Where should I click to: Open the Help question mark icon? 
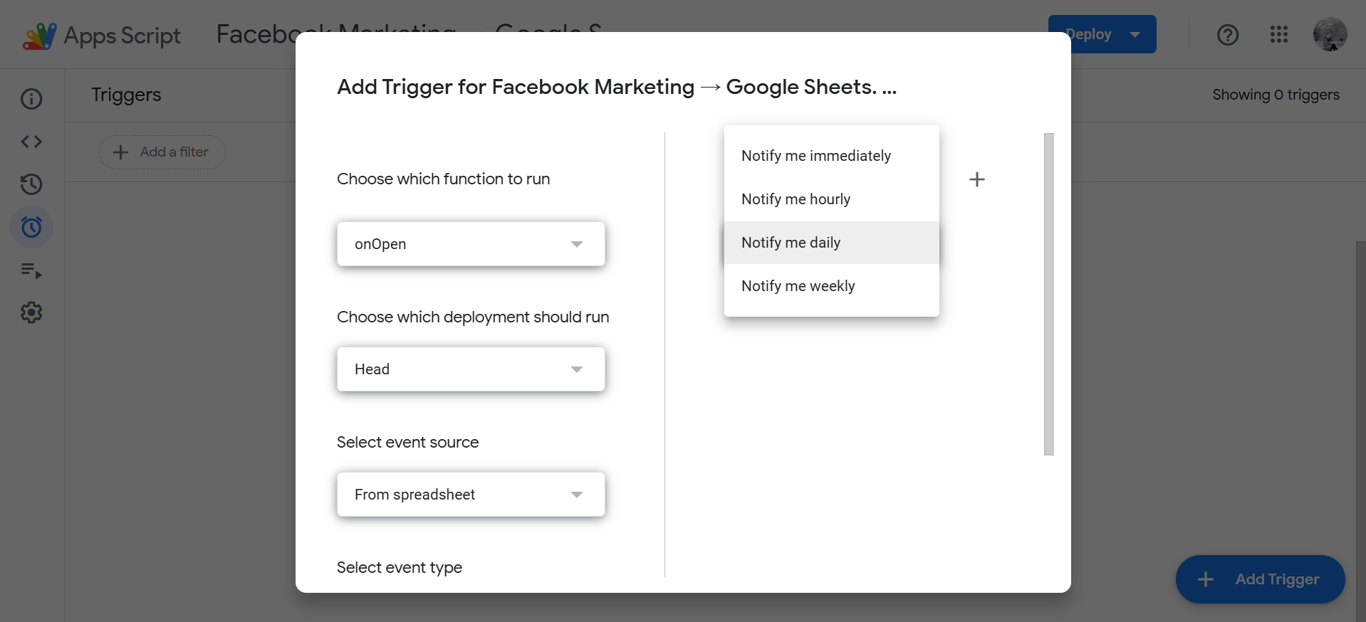[1228, 35]
